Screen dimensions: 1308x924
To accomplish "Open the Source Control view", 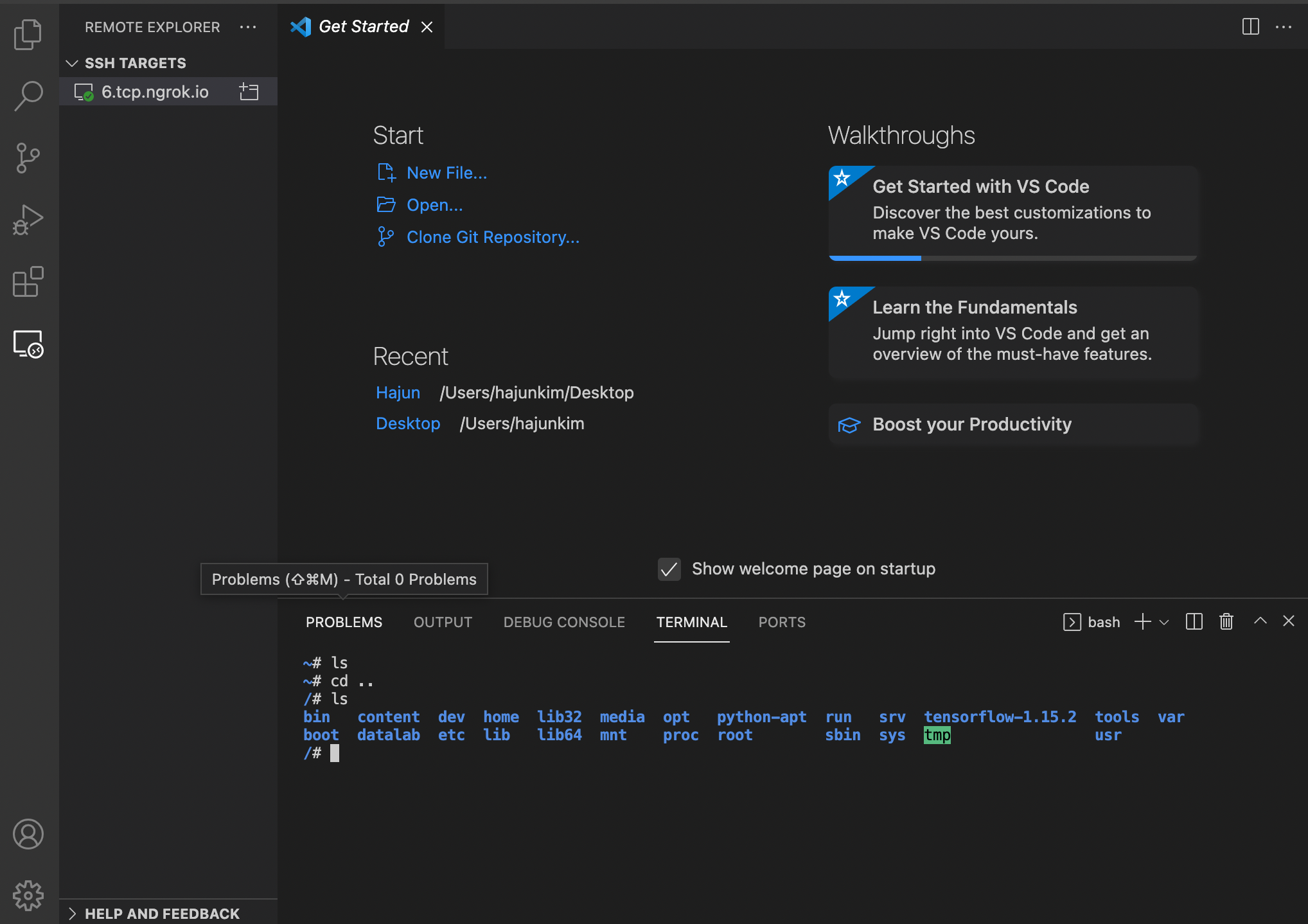I will 28,158.
